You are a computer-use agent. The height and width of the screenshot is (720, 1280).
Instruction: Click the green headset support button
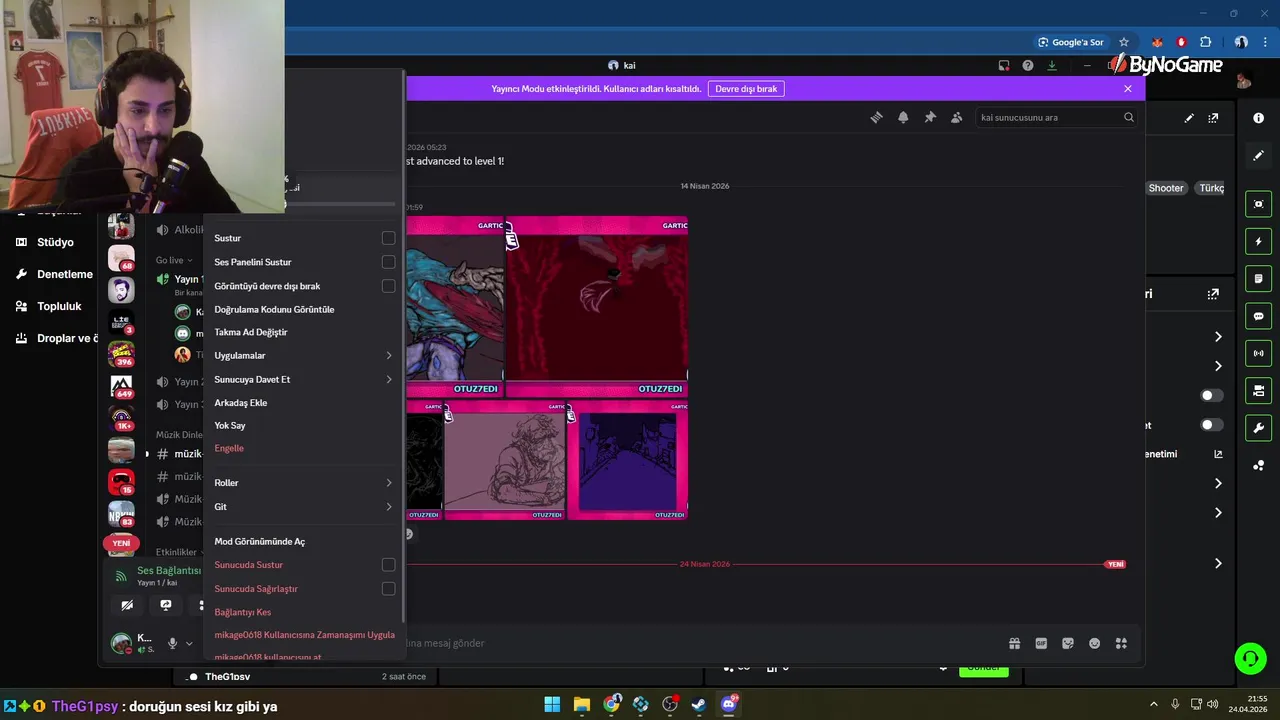tap(1250, 658)
